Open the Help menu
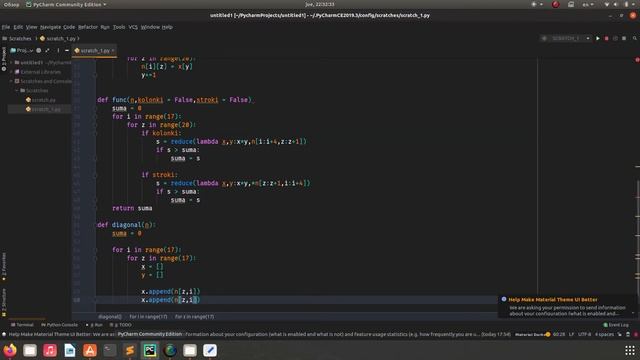 tap(167, 27)
